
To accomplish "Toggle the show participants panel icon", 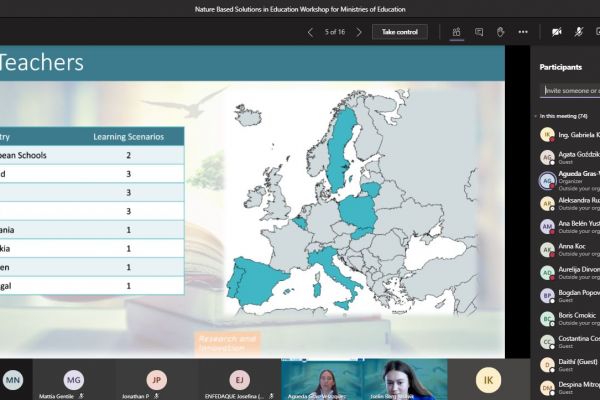I will (456, 32).
